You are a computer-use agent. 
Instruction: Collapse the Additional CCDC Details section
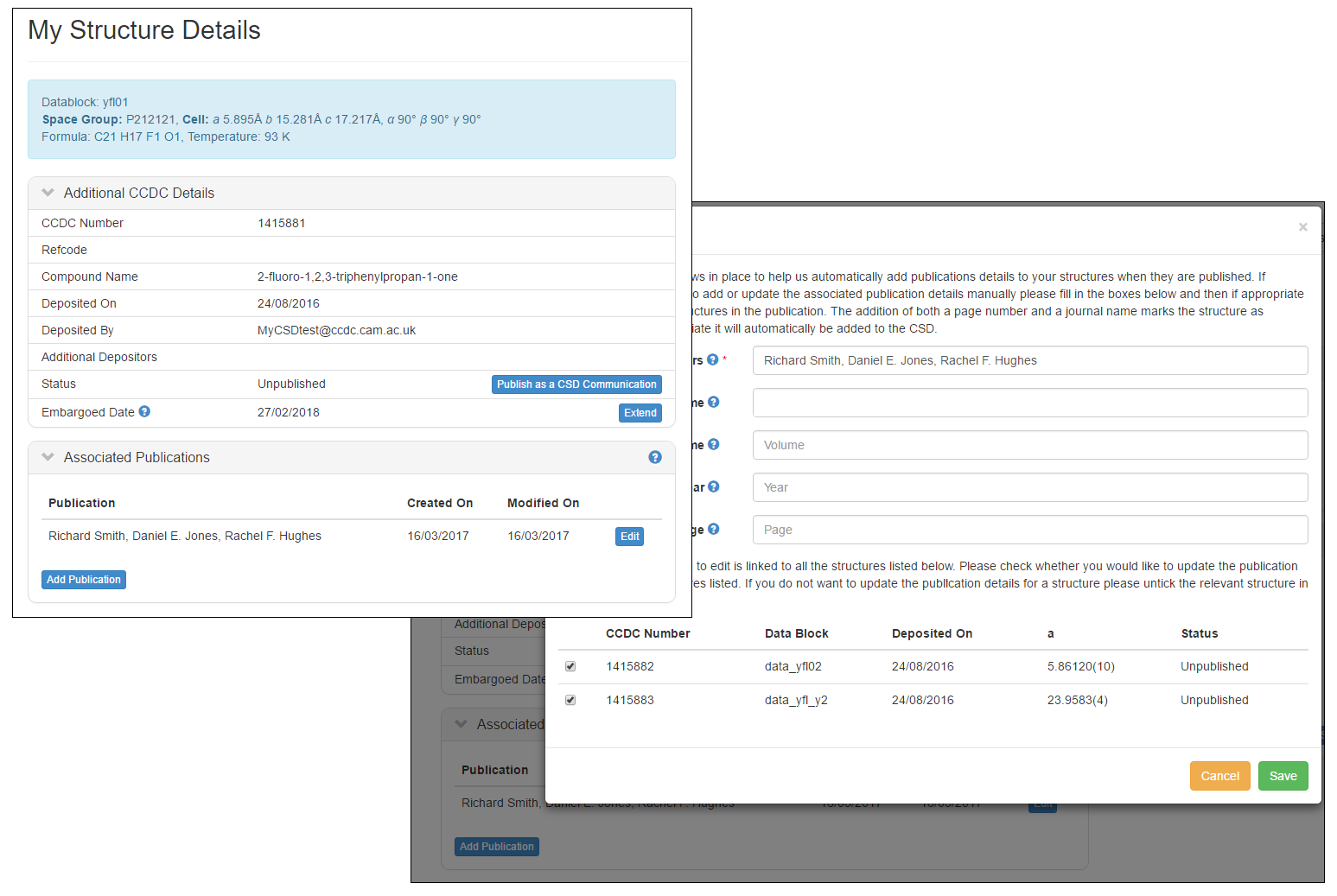pyautogui.click(x=48, y=194)
